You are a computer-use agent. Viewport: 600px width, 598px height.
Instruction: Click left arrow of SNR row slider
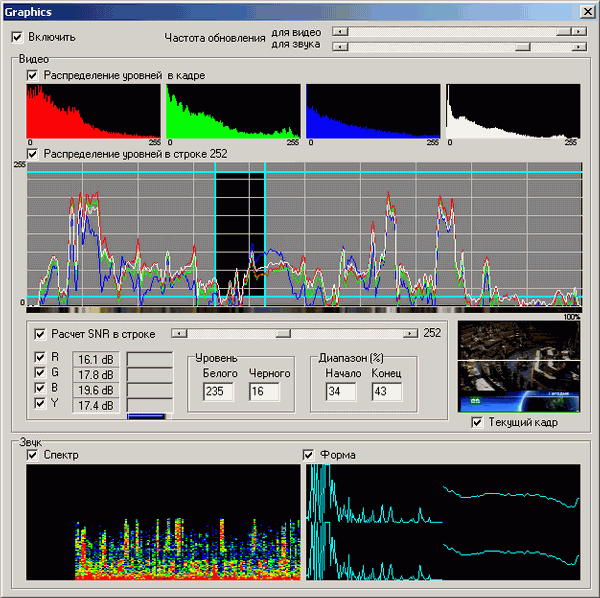177,333
